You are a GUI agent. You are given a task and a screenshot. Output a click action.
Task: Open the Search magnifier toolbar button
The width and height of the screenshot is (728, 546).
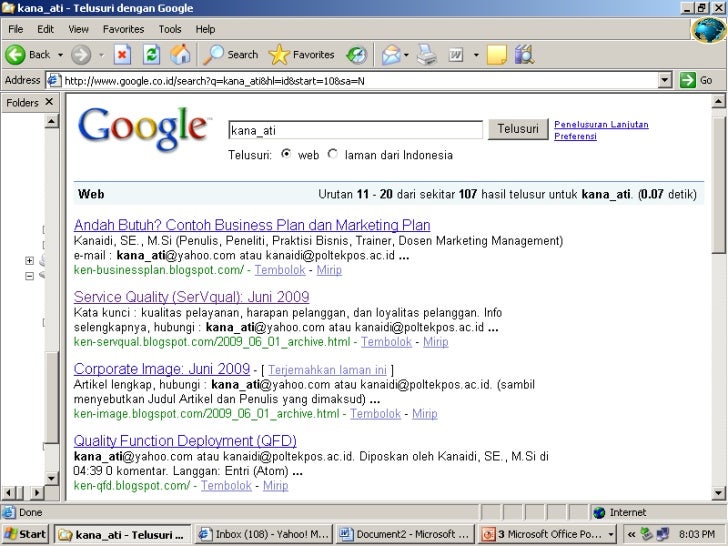click(231, 55)
